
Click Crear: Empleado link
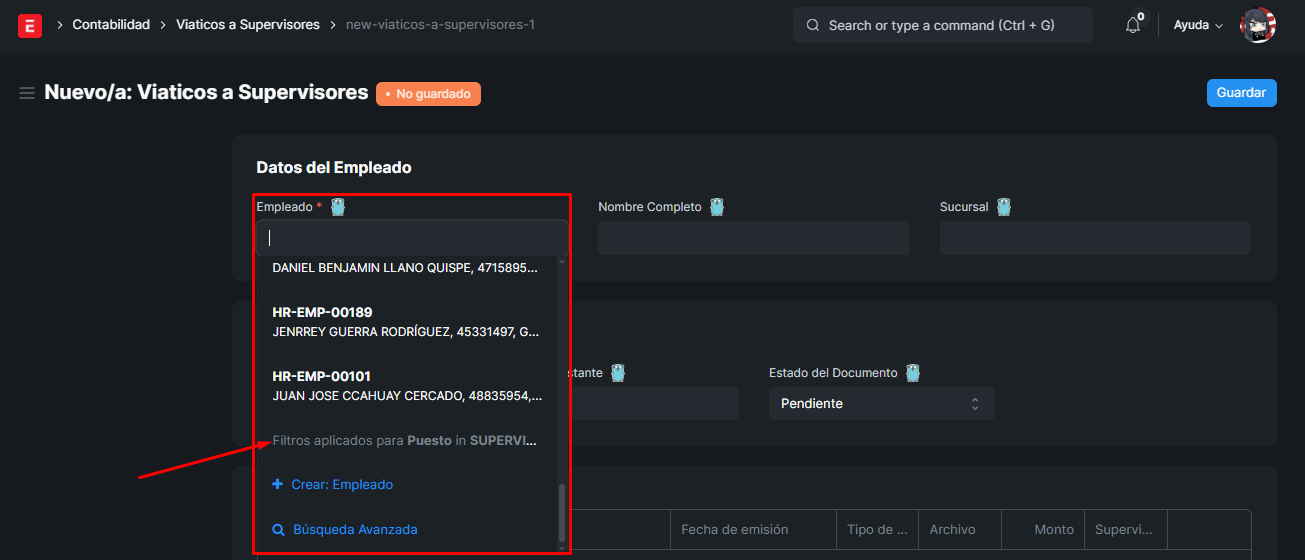coord(342,485)
